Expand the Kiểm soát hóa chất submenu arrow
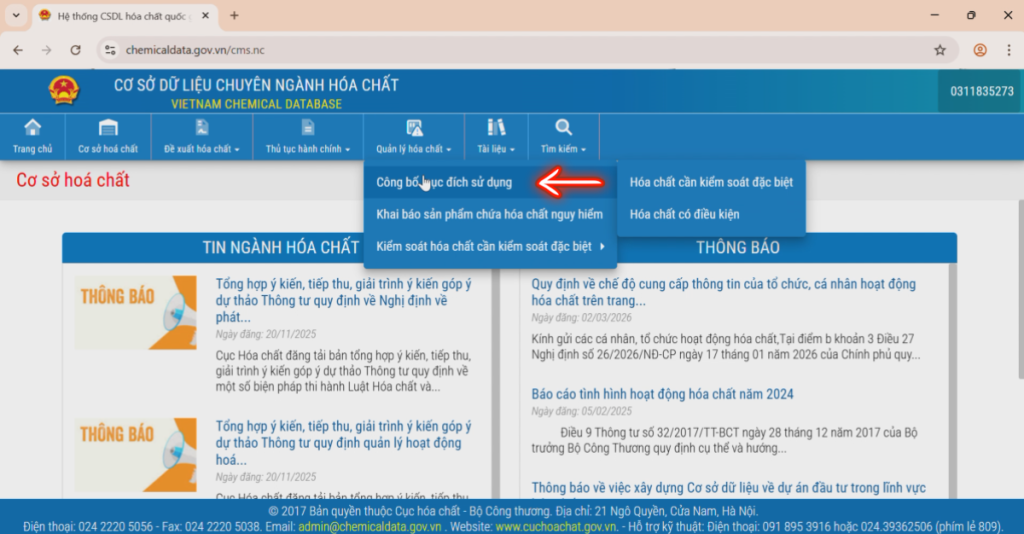 click(x=602, y=247)
